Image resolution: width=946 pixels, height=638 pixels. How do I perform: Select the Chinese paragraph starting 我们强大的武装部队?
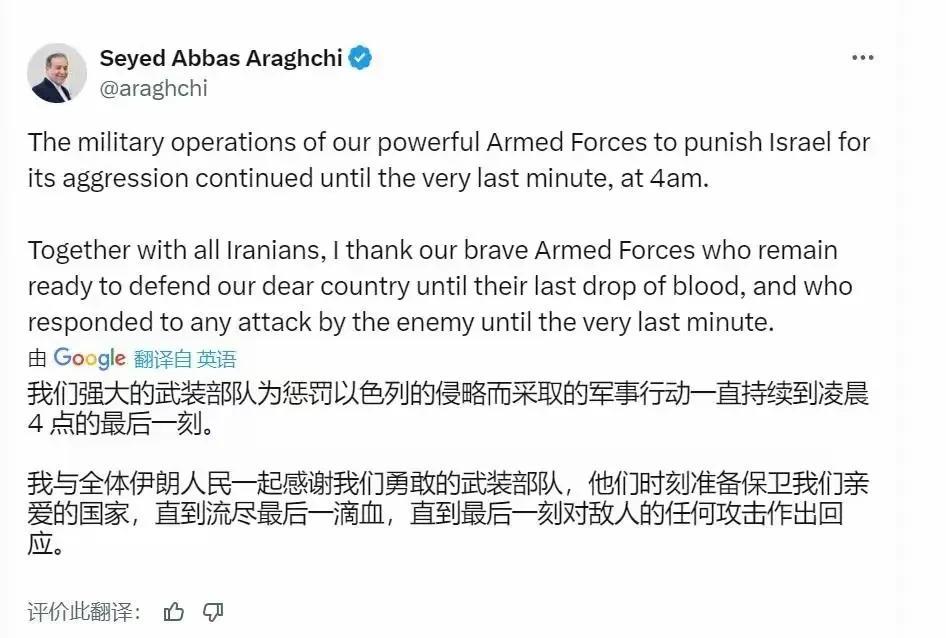(448, 409)
